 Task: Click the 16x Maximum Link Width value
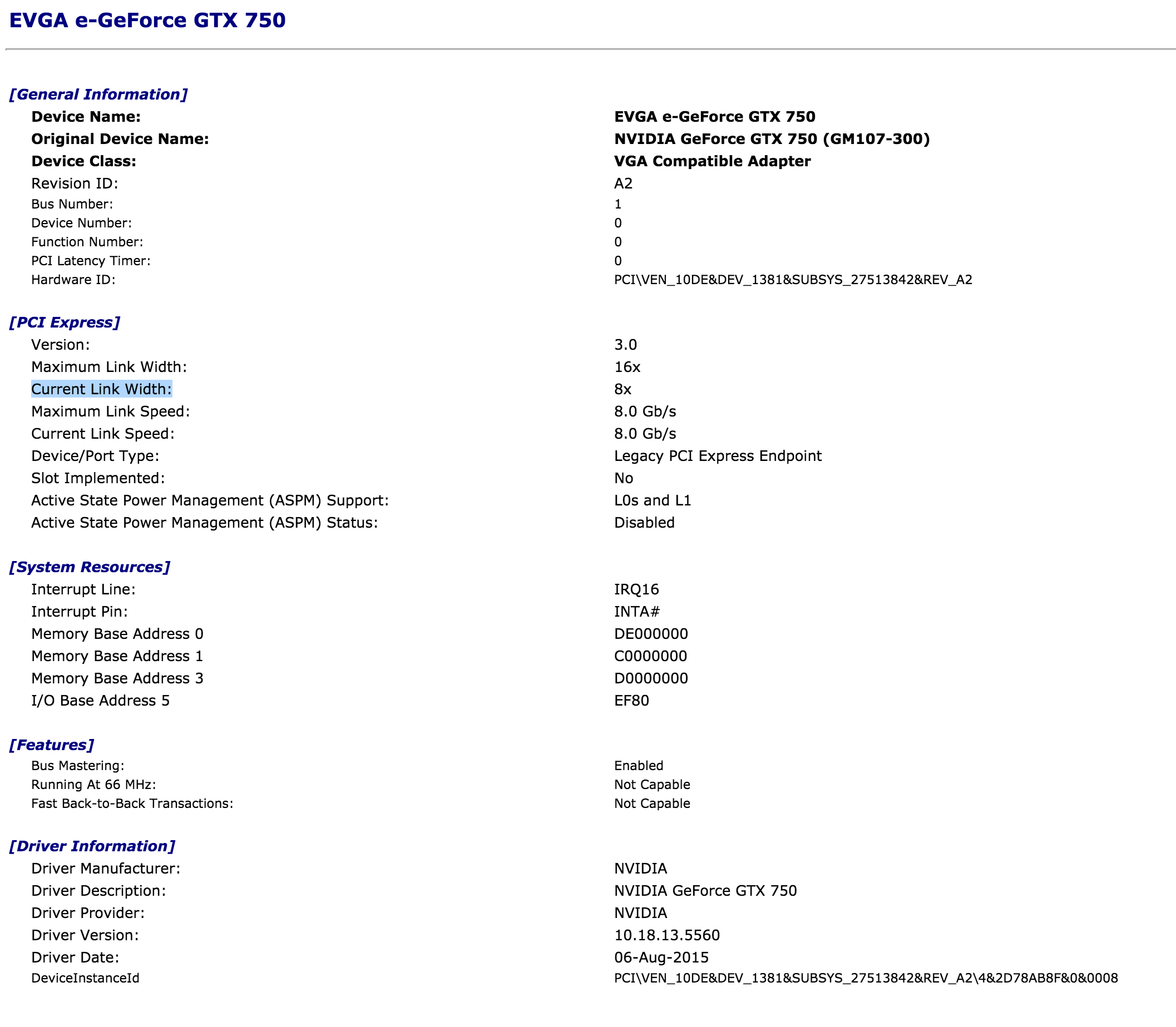(x=627, y=367)
